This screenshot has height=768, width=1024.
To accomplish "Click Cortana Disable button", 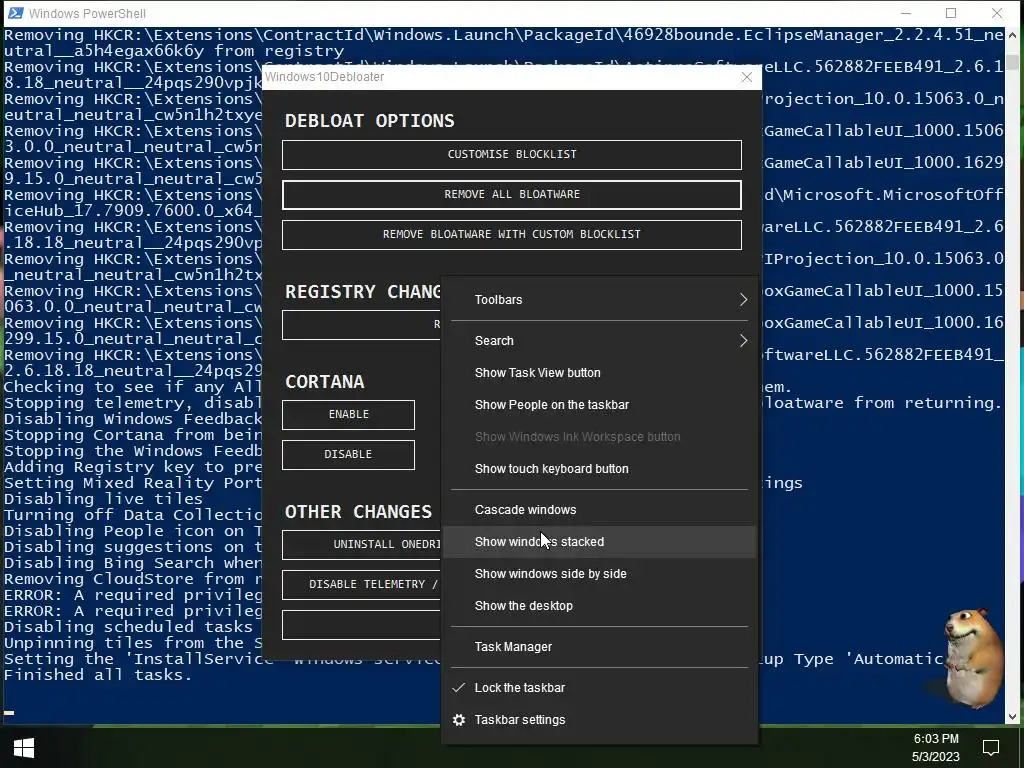I will pos(348,455).
